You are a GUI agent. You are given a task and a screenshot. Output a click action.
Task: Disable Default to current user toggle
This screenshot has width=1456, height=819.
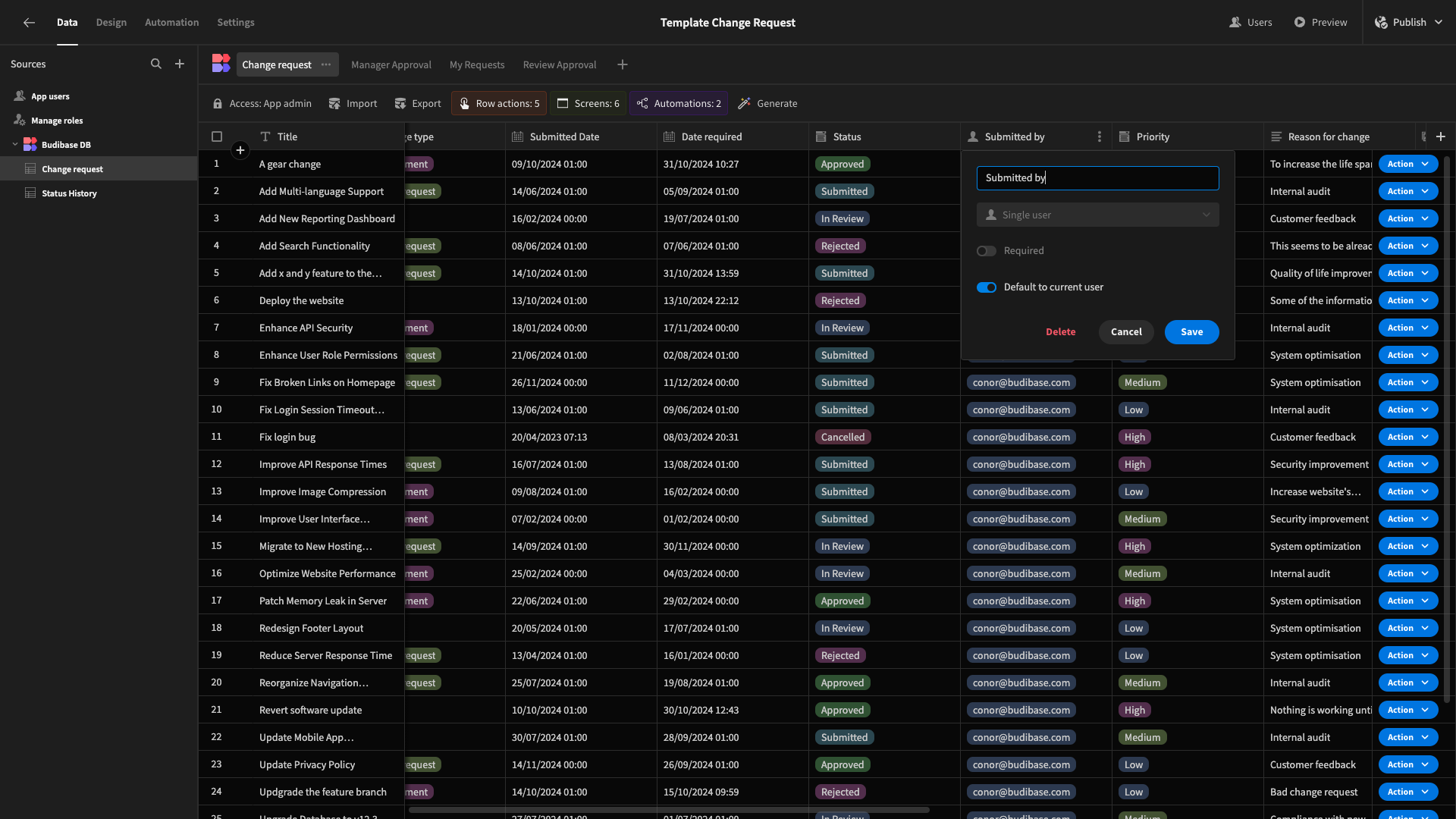[x=987, y=287]
